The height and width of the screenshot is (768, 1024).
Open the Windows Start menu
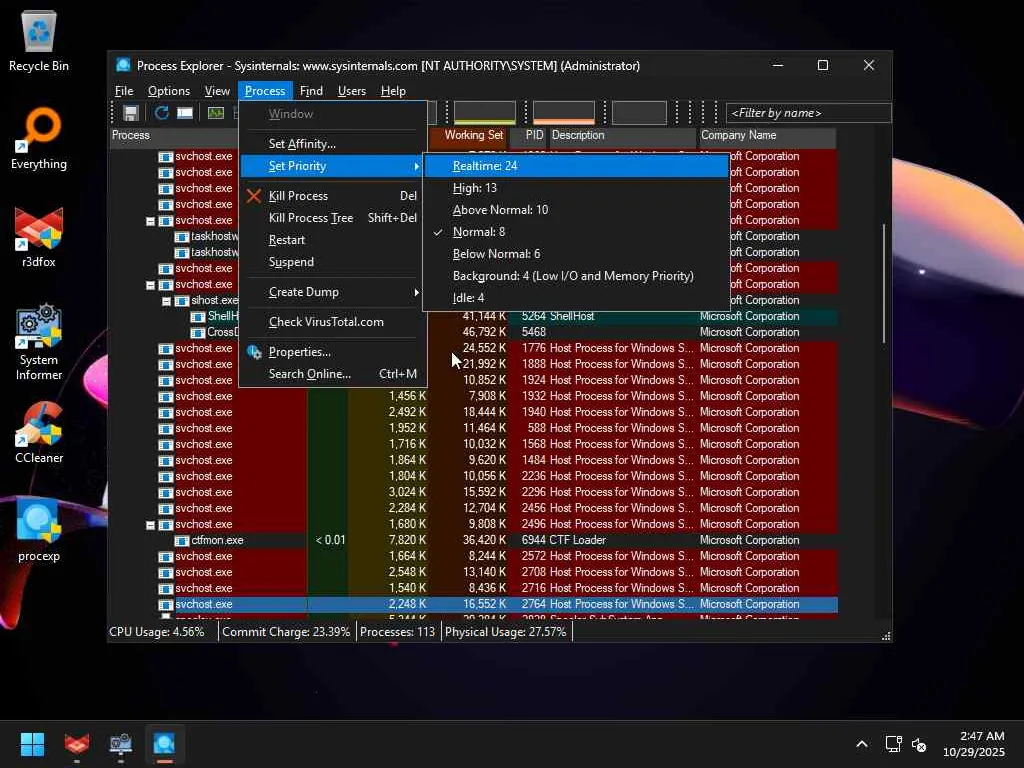click(32, 744)
